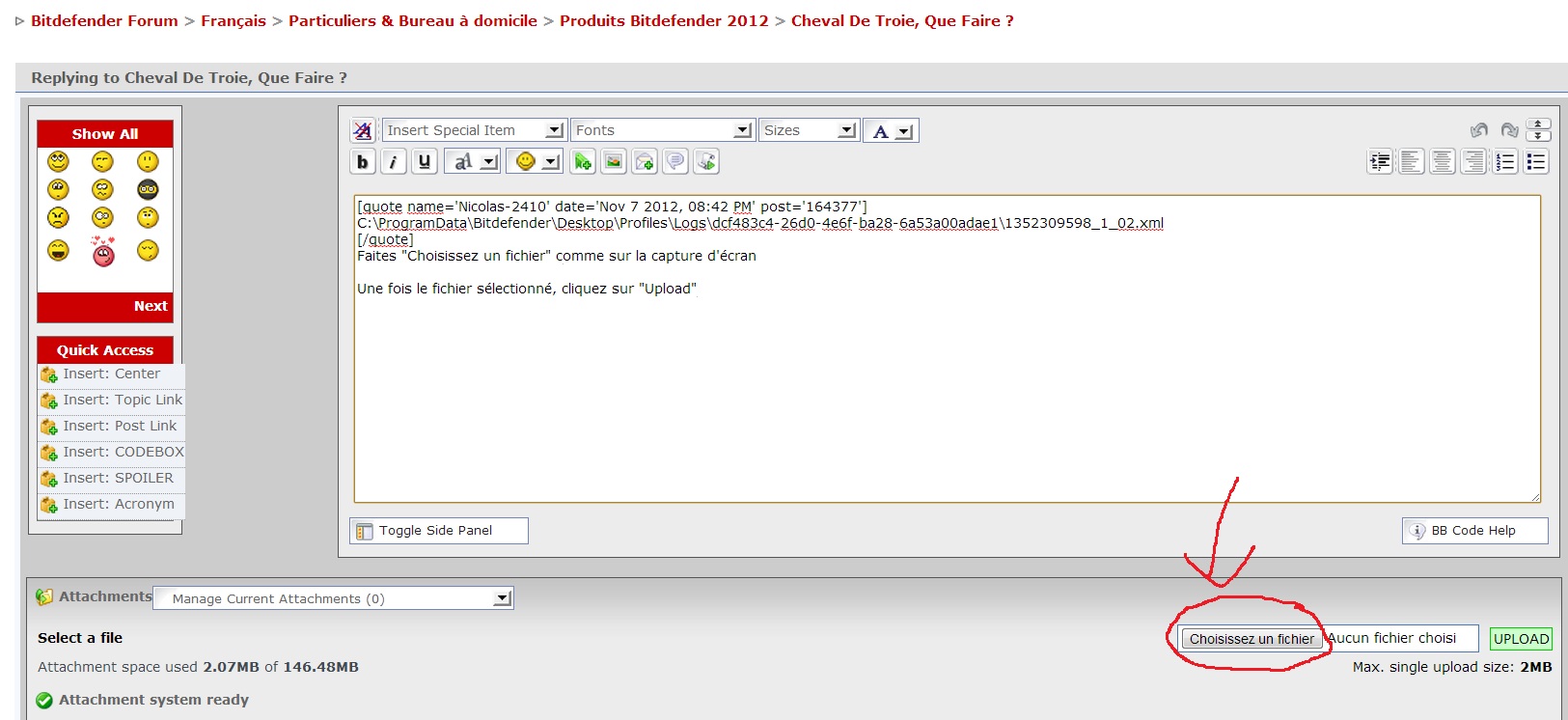1568x720 pixels.
Task: Click 'Max. single upload size: 2MB' text
Action: [1452, 667]
